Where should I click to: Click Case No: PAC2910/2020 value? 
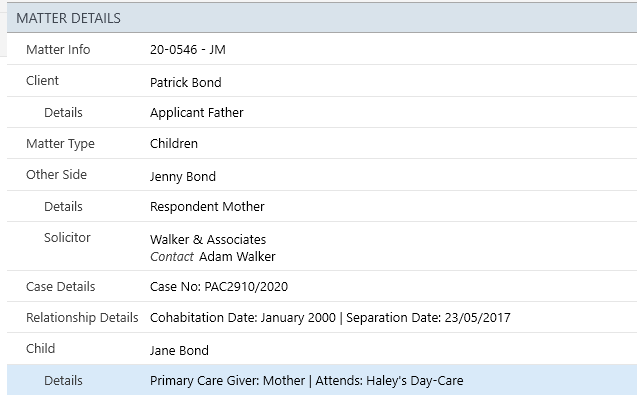[219, 287]
